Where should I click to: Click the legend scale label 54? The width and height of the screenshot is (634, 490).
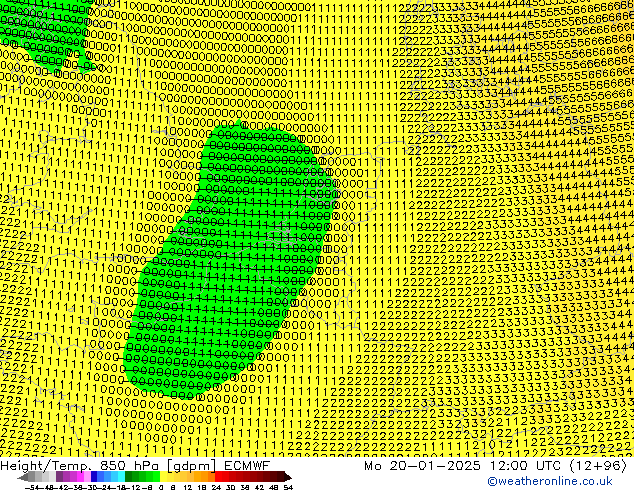tap(288, 488)
